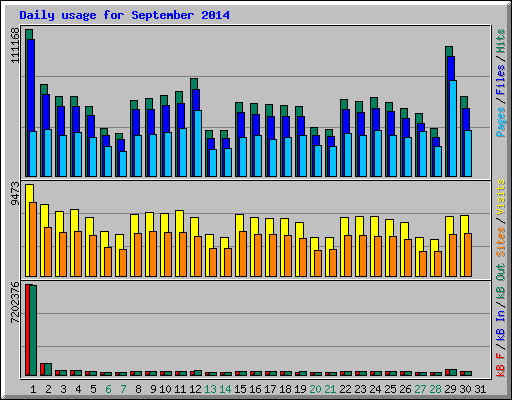Click the 9473 axis value
Image resolution: width=512 pixels, height=400 pixels.
click(15, 194)
